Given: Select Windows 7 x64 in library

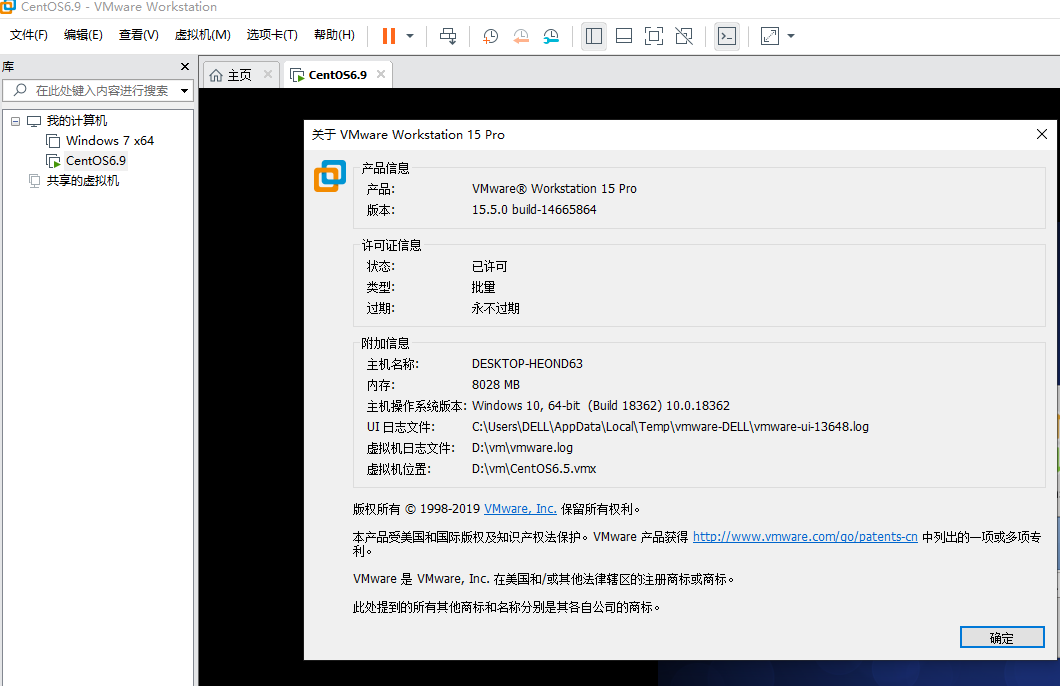Looking at the screenshot, I should (109, 141).
